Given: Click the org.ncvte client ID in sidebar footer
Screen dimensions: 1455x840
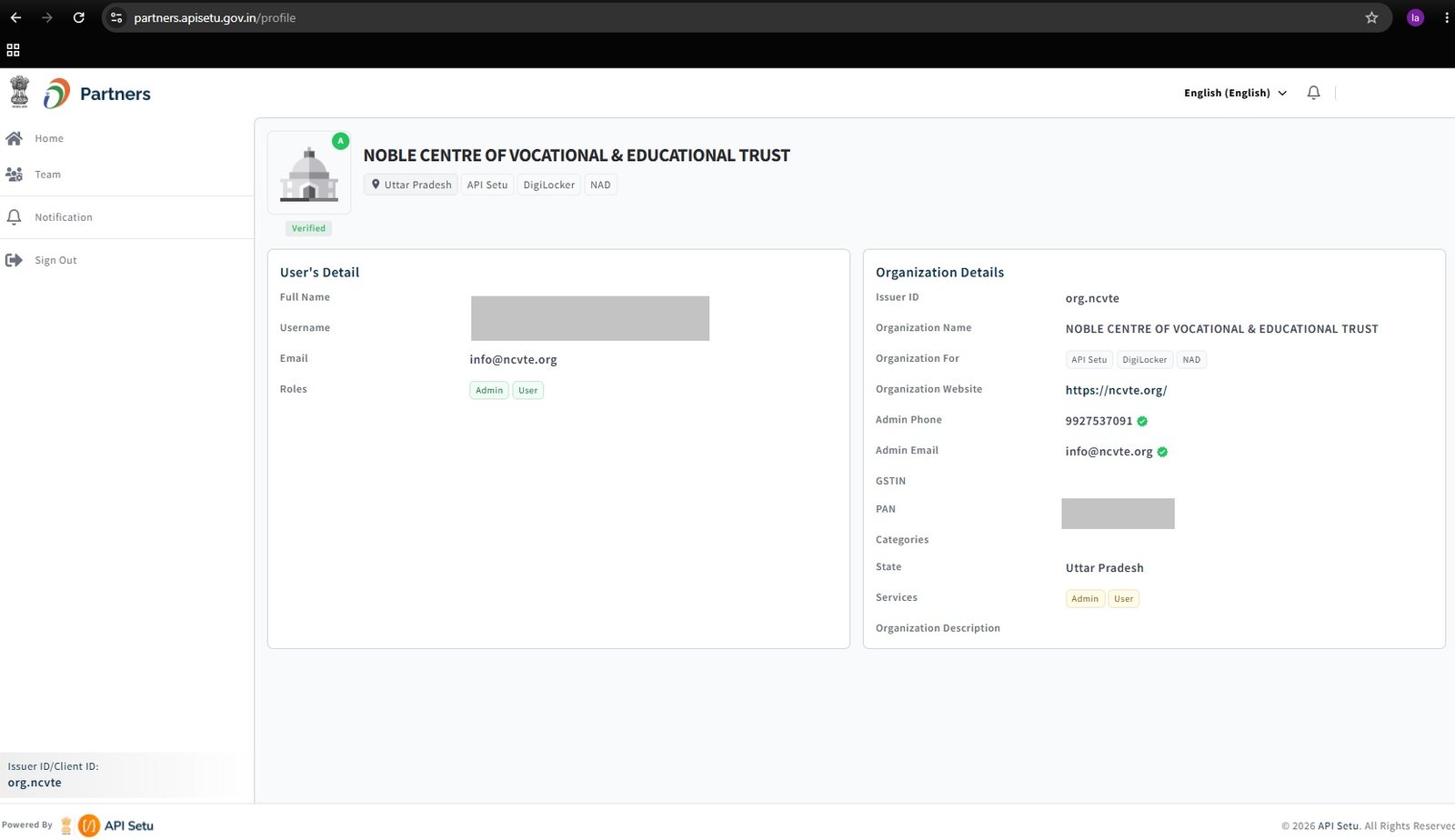Looking at the screenshot, I should [x=35, y=783].
